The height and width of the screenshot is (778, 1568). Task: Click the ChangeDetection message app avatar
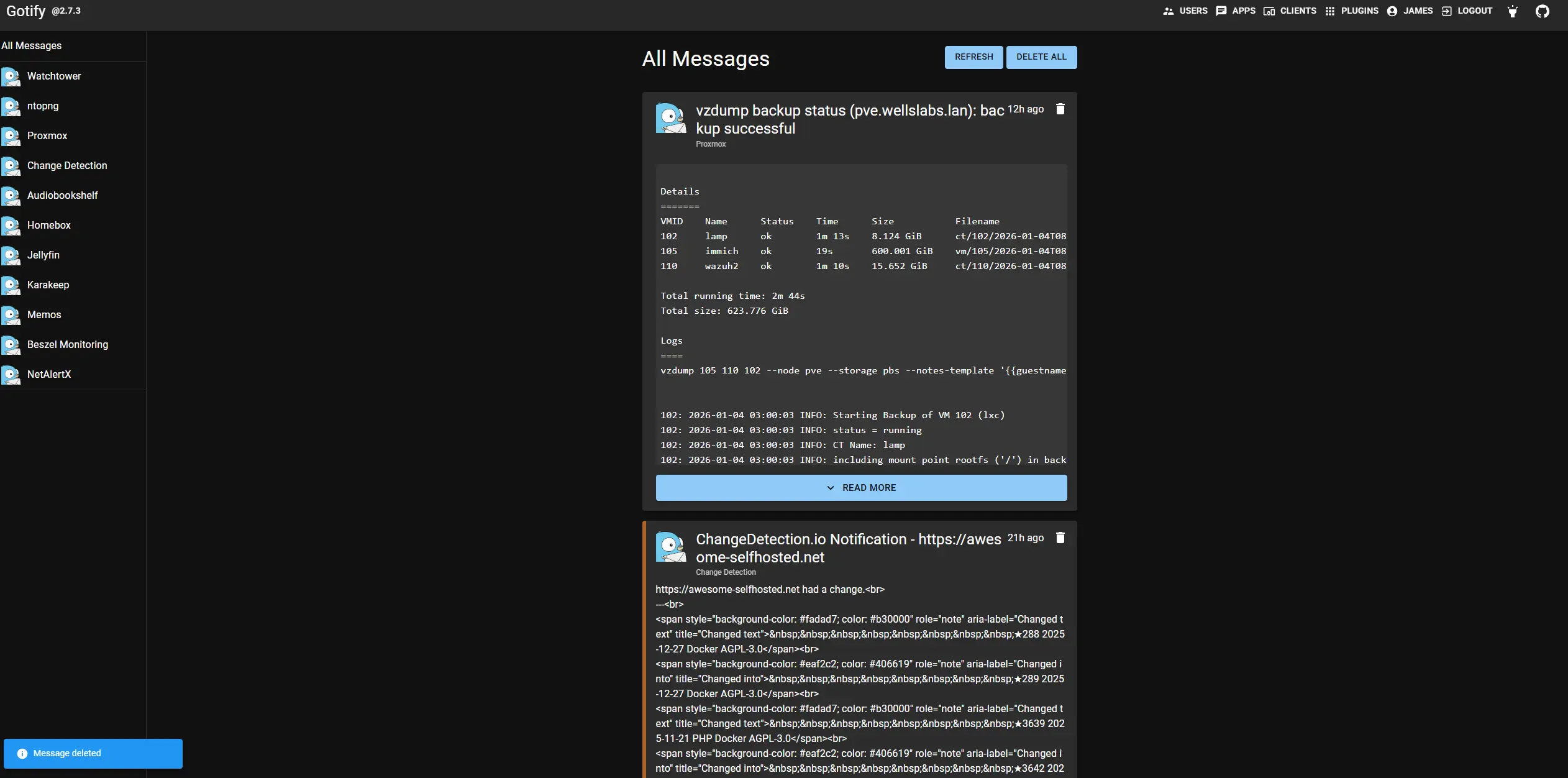pos(671,547)
